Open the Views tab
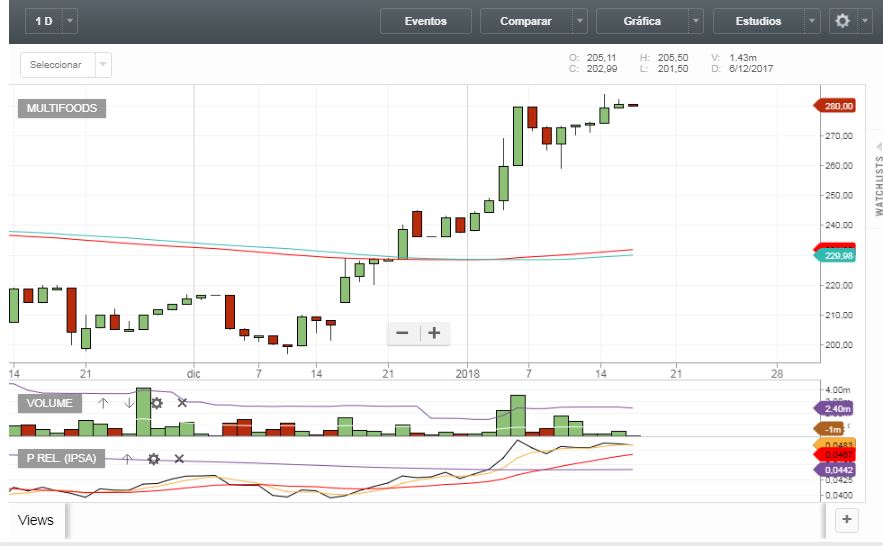Image resolution: width=883 pixels, height=550 pixels. coord(36,520)
